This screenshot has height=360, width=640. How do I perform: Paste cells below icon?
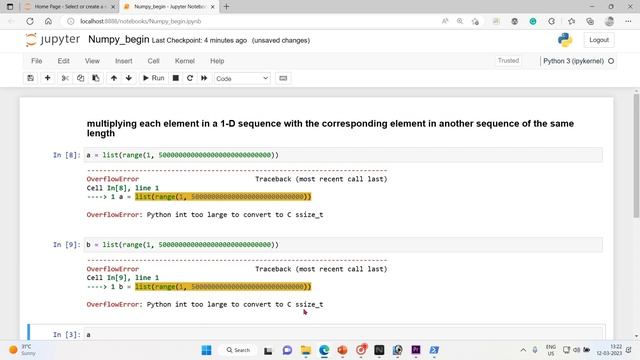tap(96, 78)
